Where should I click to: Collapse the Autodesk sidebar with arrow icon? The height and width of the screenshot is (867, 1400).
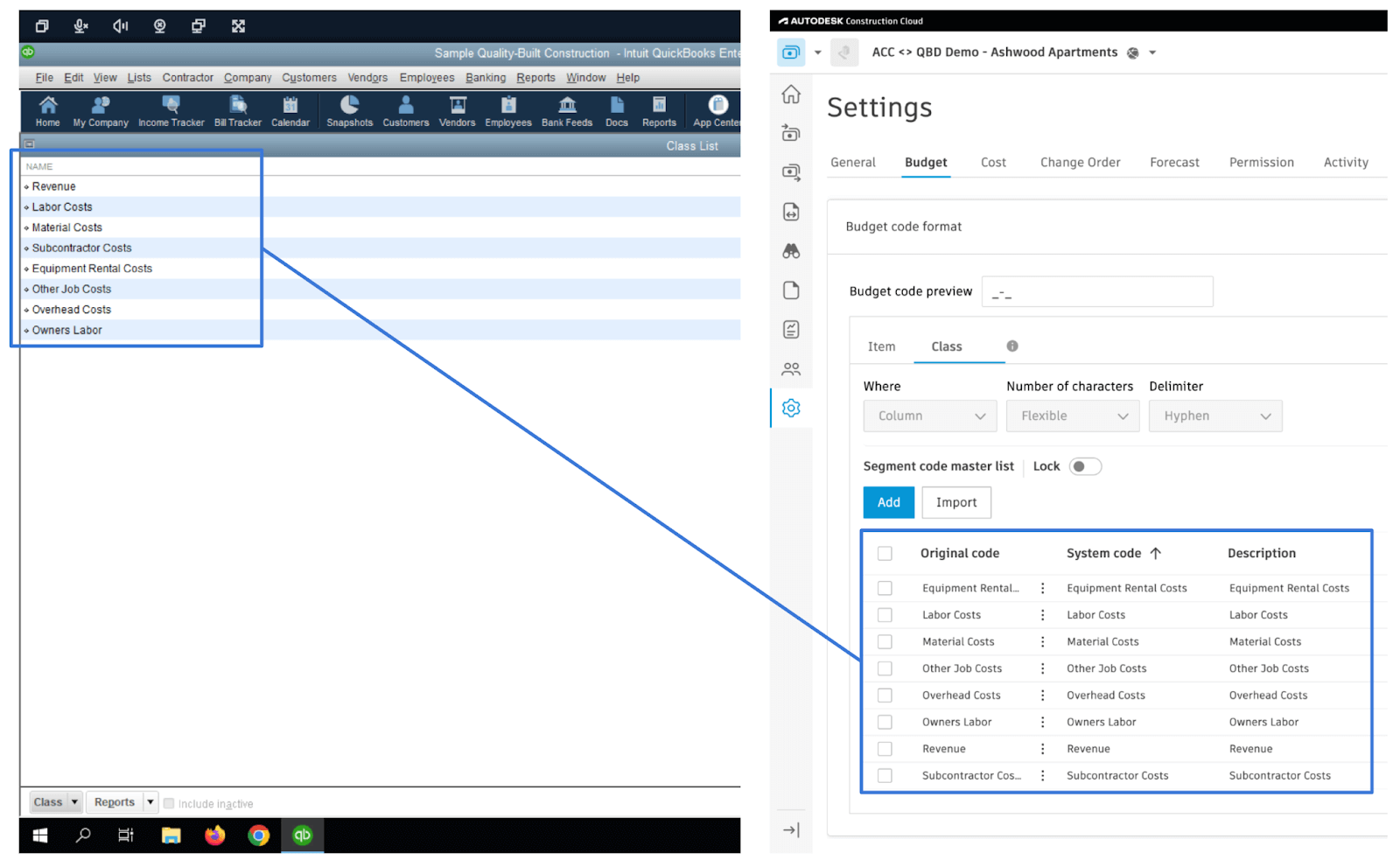(791, 829)
